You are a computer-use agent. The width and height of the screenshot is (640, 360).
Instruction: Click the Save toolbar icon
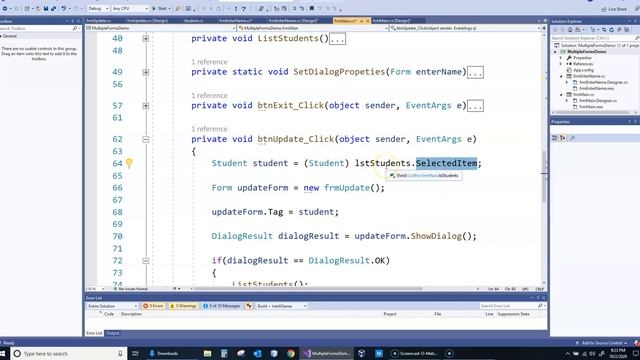point(46,9)
